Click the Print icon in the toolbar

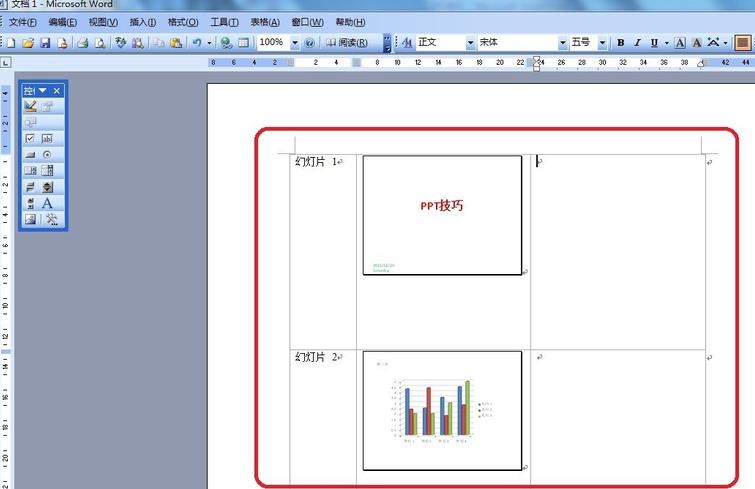83,43
